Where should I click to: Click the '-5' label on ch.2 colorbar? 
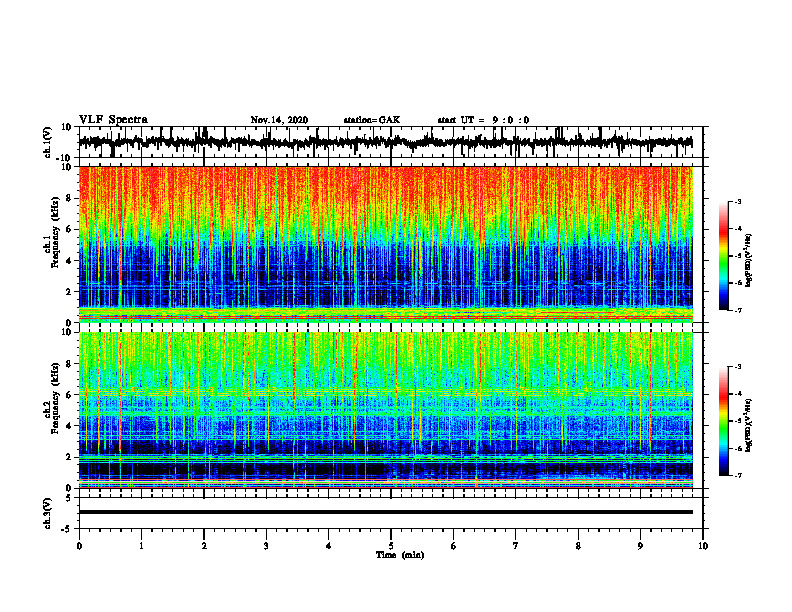738,421
